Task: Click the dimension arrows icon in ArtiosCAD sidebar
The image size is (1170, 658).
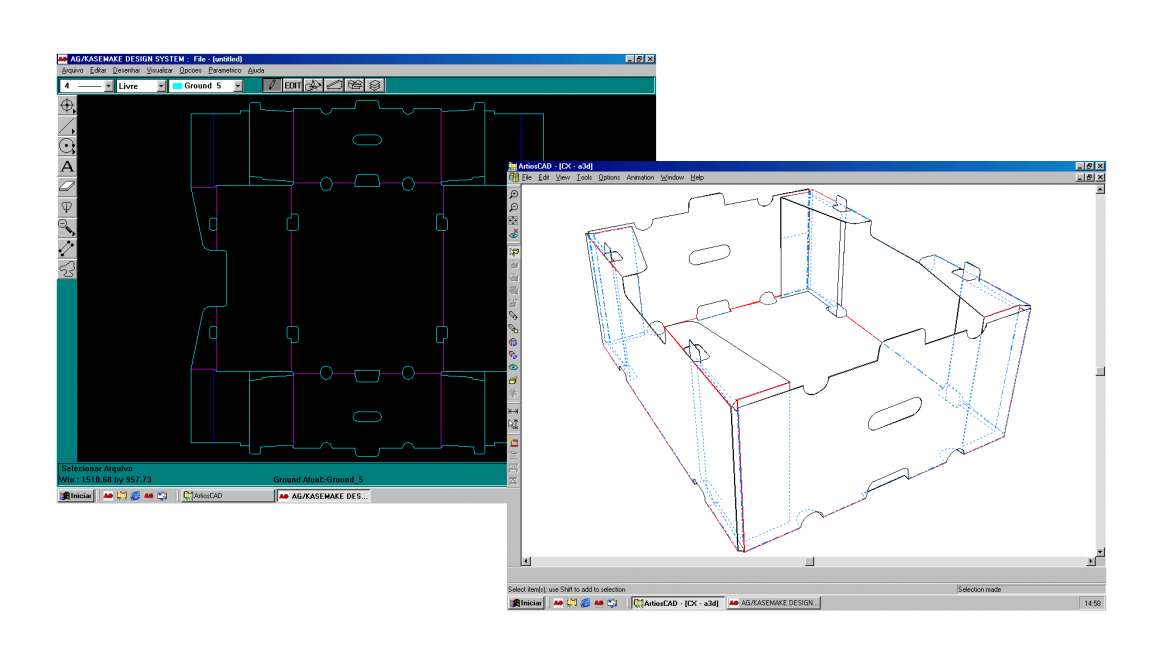Action: click(513, 410)
